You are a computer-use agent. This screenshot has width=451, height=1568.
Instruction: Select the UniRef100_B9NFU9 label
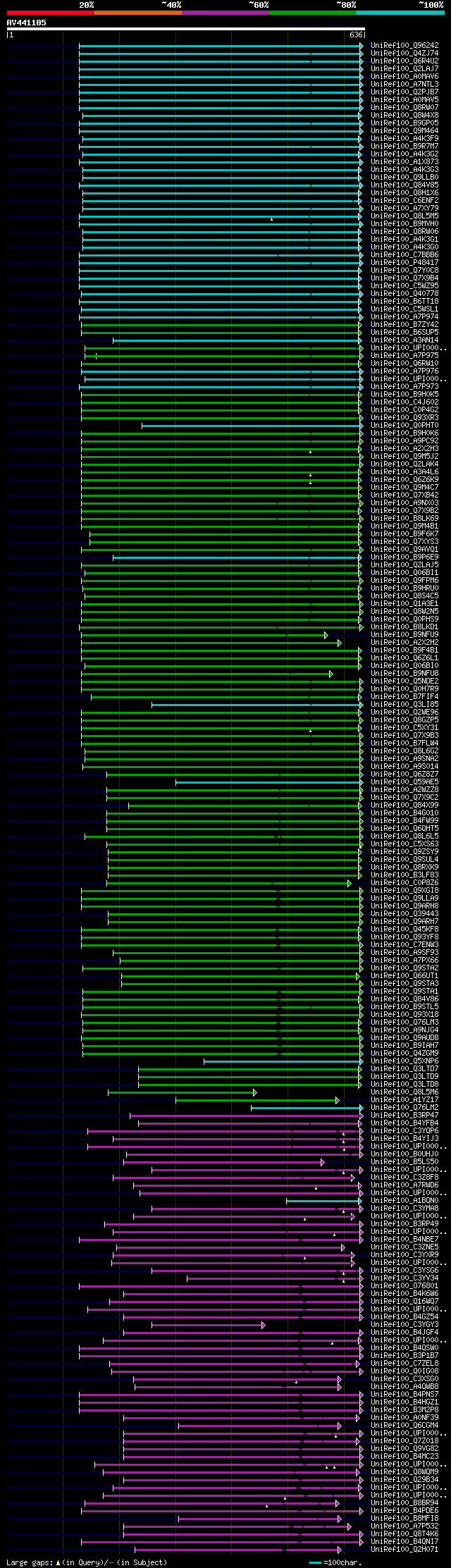click(x=404, y=634)
